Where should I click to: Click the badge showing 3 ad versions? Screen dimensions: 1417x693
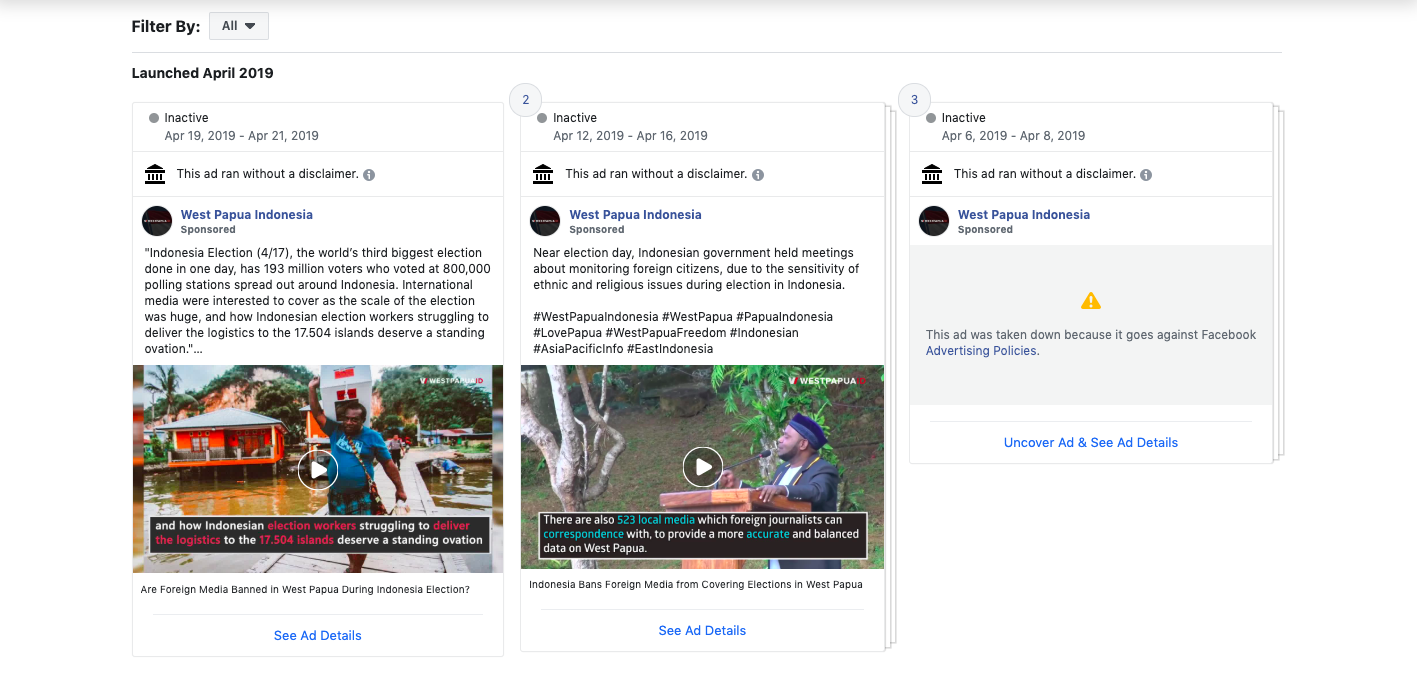(x=914, y=100)
